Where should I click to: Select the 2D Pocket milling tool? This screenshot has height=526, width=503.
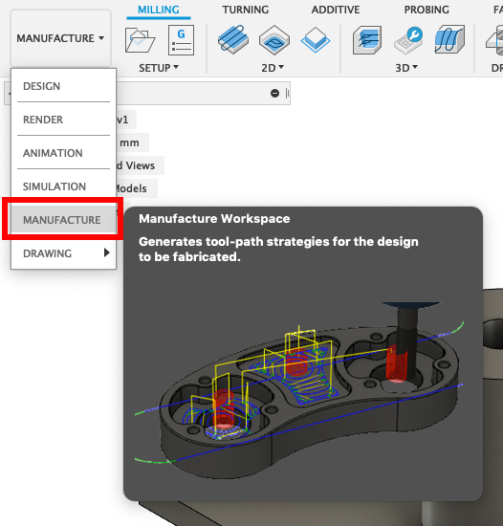pyautogui.click(x=274, y=40)
